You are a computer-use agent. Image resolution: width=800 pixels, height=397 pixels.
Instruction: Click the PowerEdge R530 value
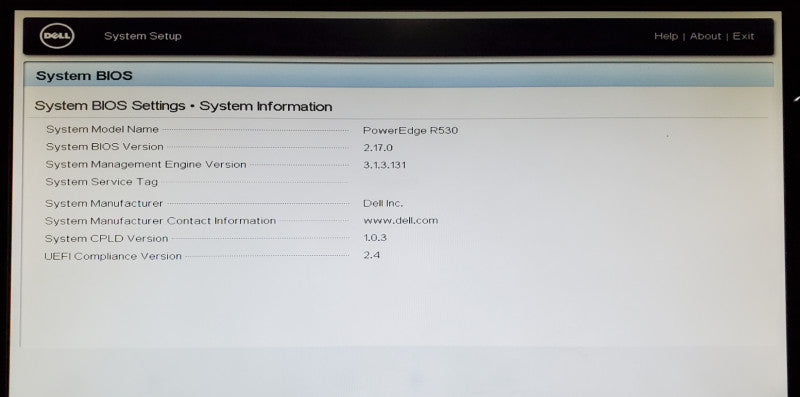coord(410,131)
